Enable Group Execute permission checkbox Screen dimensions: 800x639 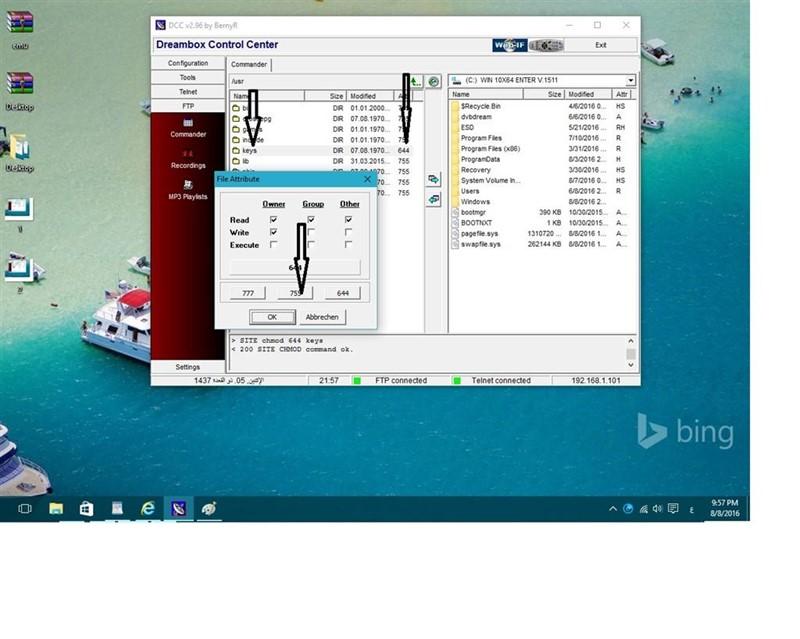tap(311, 245)
